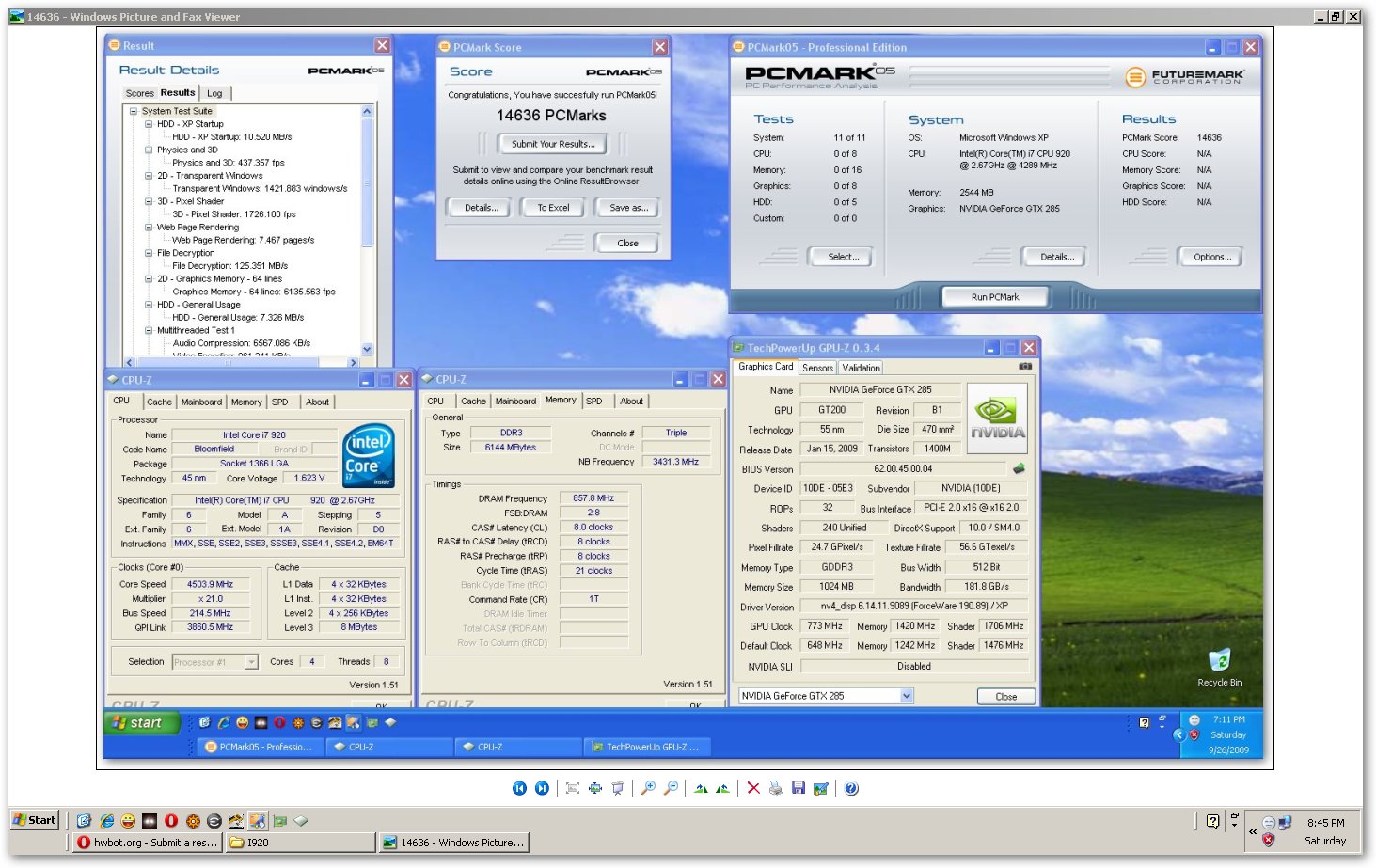This screenshot has width=1376, height=868.
Task: Collapse the HDD - XP Startup node
Action: coord(148,124)
